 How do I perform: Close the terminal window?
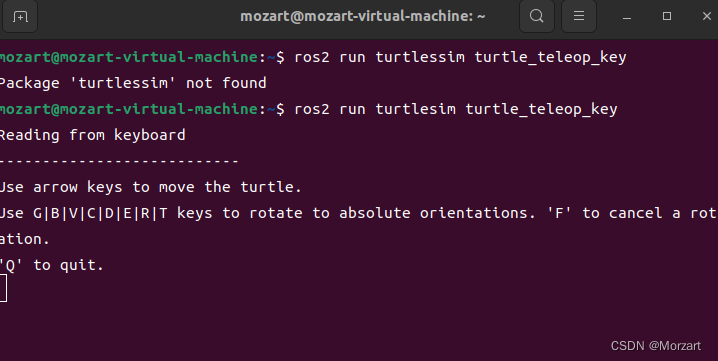pyautogui.click(x=707, y=16)
